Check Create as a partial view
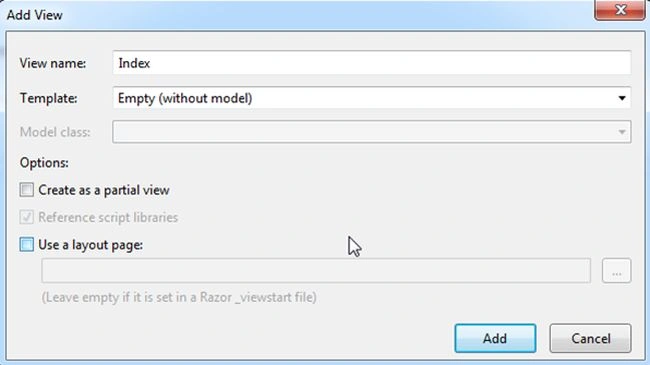Screen dimensions: 650x365 (27, 190)
